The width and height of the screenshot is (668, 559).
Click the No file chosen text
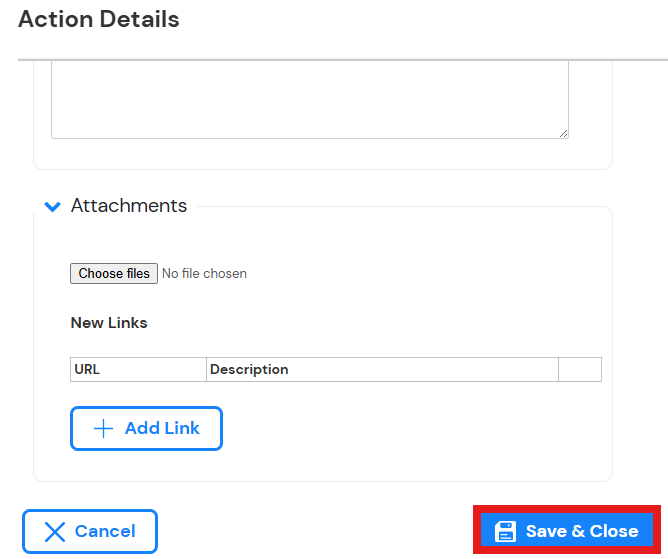(204, 274)
